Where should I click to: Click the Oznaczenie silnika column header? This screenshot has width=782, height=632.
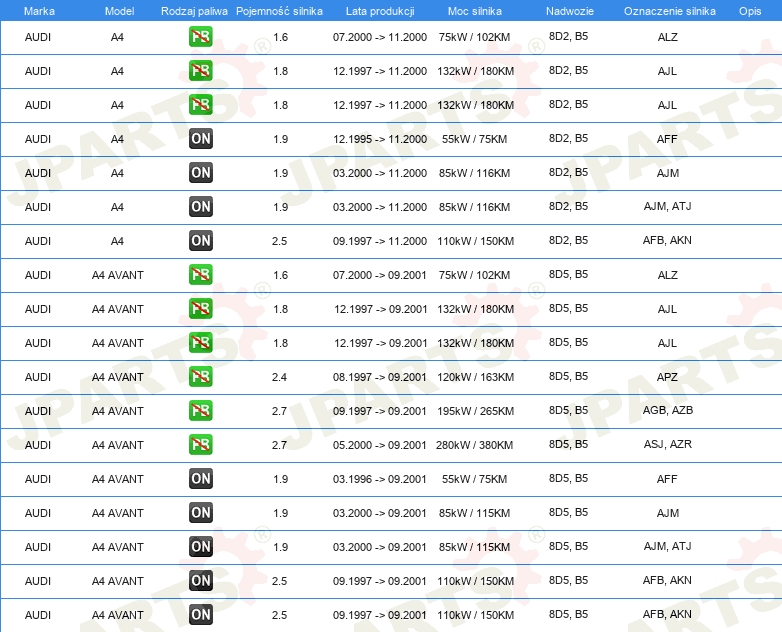pyautogui.click(x=669, y=11)
